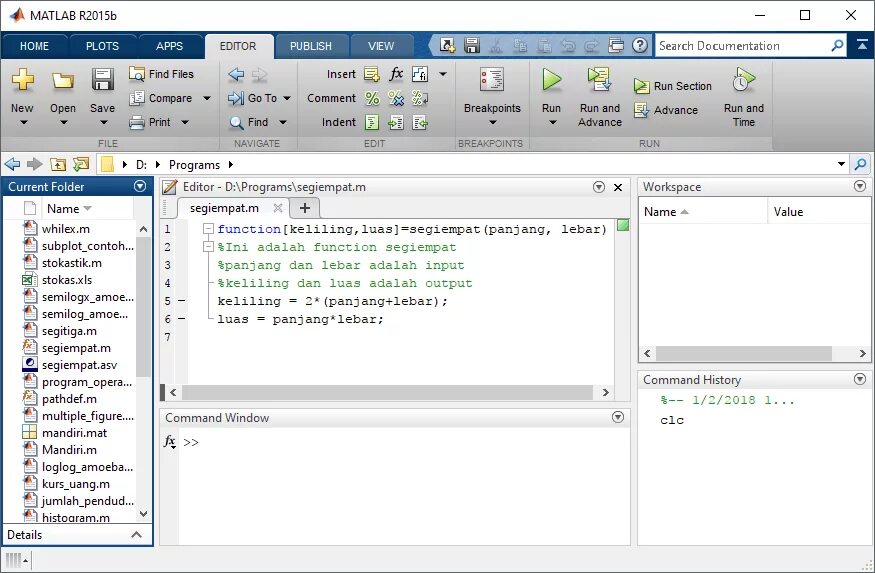Toggle breakpoint dash on line 5

coord(181,301)
